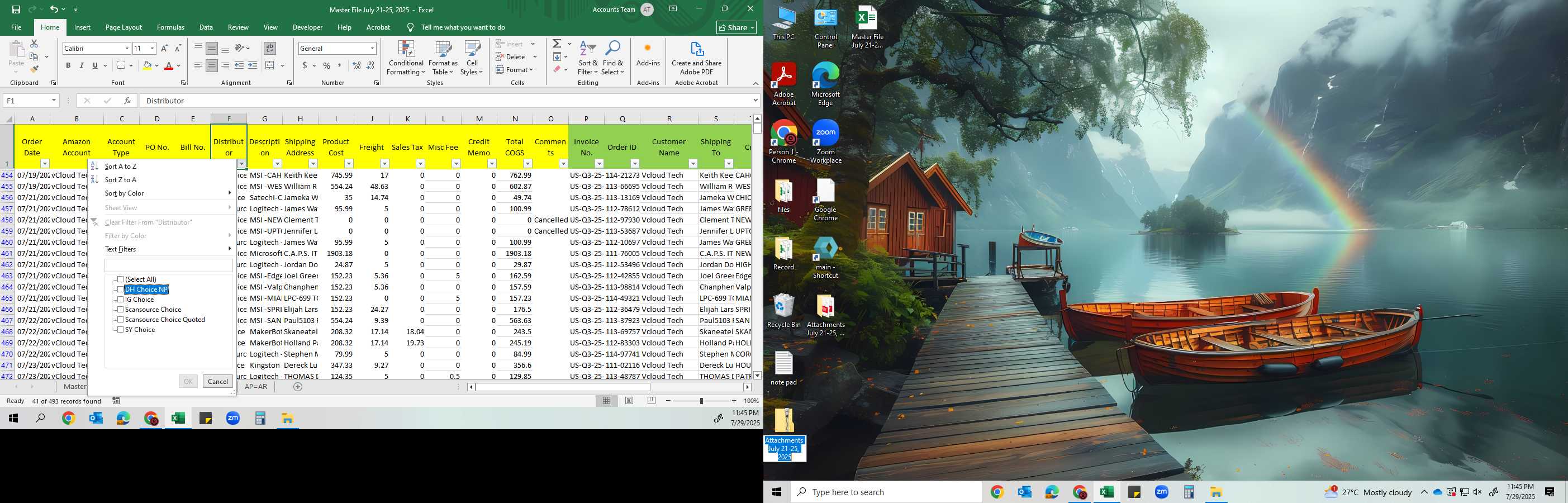Open Sort by Color submenu
This screenshot has width=1568, height=503.
[x=161, y=193]
